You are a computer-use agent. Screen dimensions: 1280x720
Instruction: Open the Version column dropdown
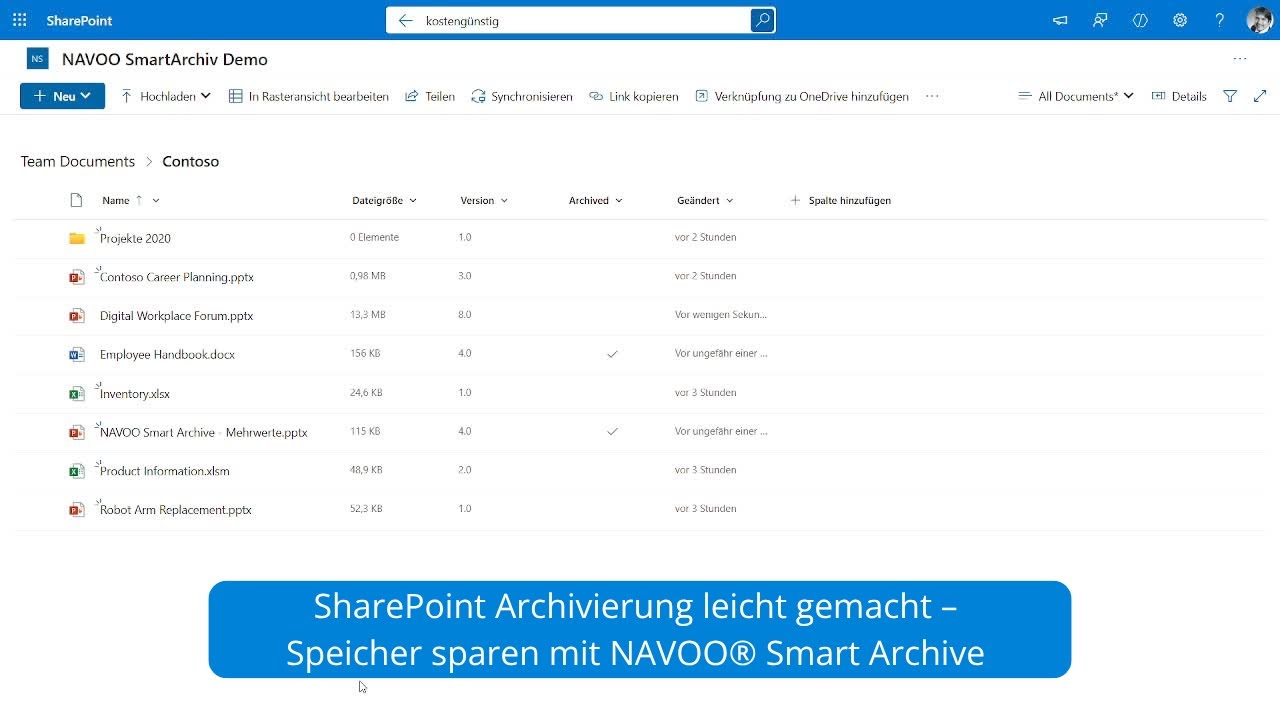[x=484, y=200]
